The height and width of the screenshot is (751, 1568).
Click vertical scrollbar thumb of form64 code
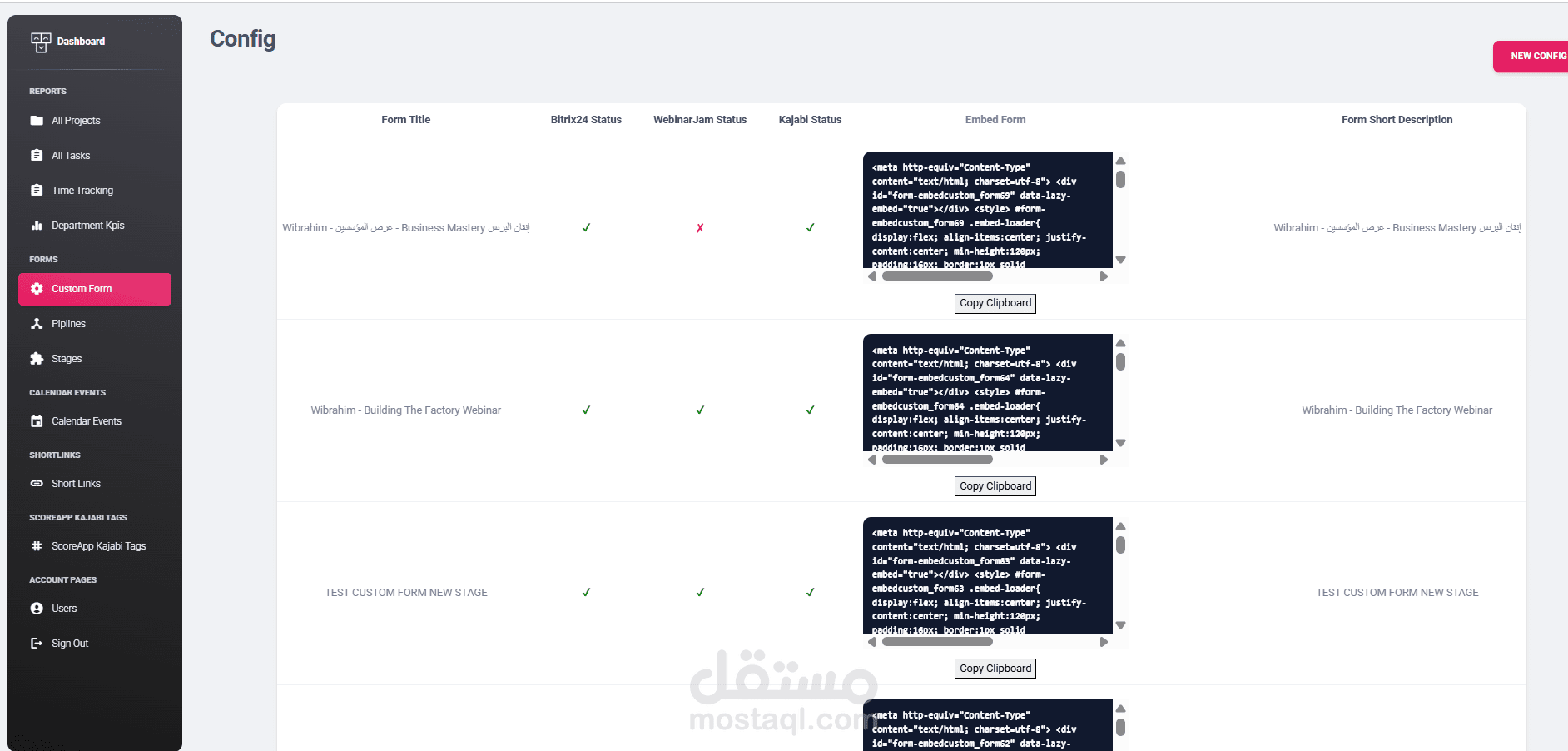pyautogui.click(x=1121, y=362)
